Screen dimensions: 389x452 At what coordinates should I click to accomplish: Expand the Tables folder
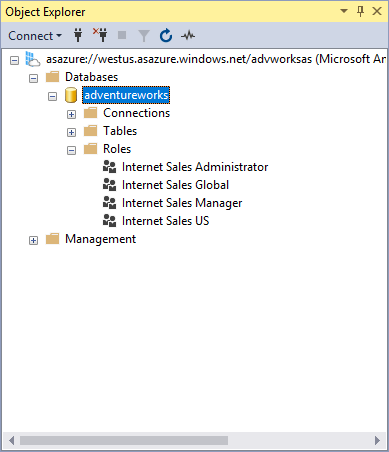(x=71, y=133)
